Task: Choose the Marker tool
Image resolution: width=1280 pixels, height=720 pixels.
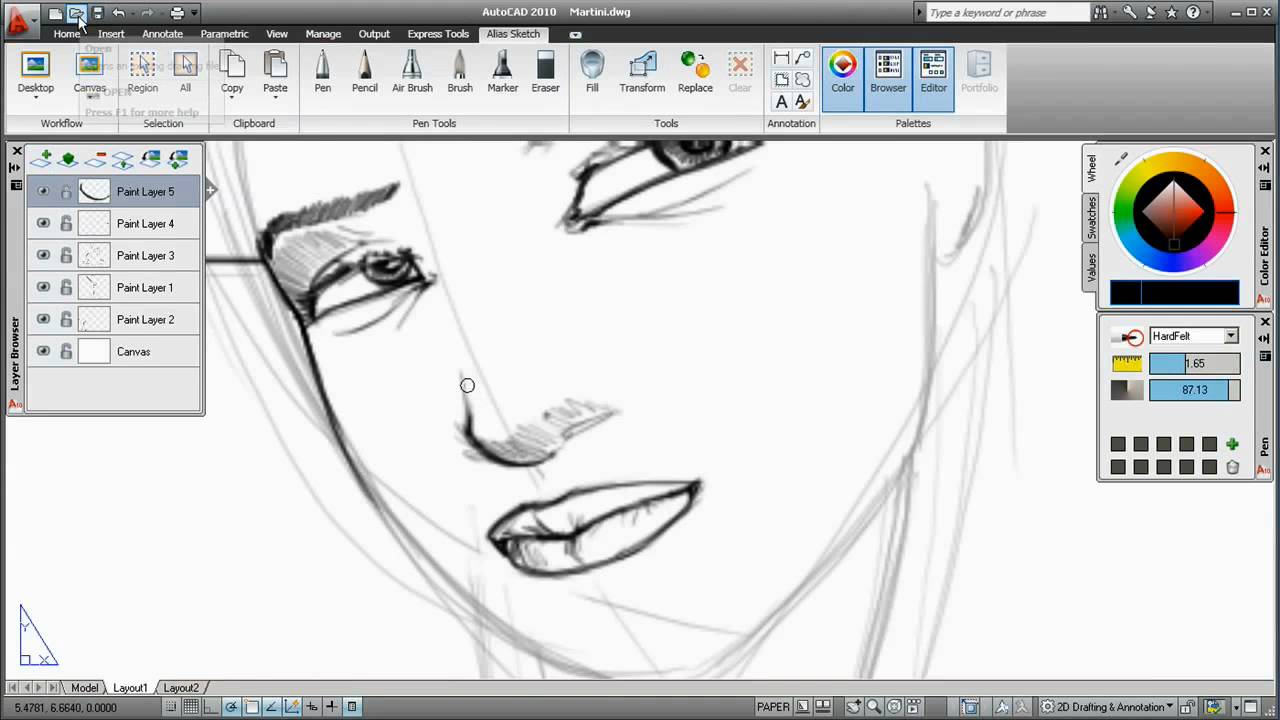Action: (x=502, y=72)
